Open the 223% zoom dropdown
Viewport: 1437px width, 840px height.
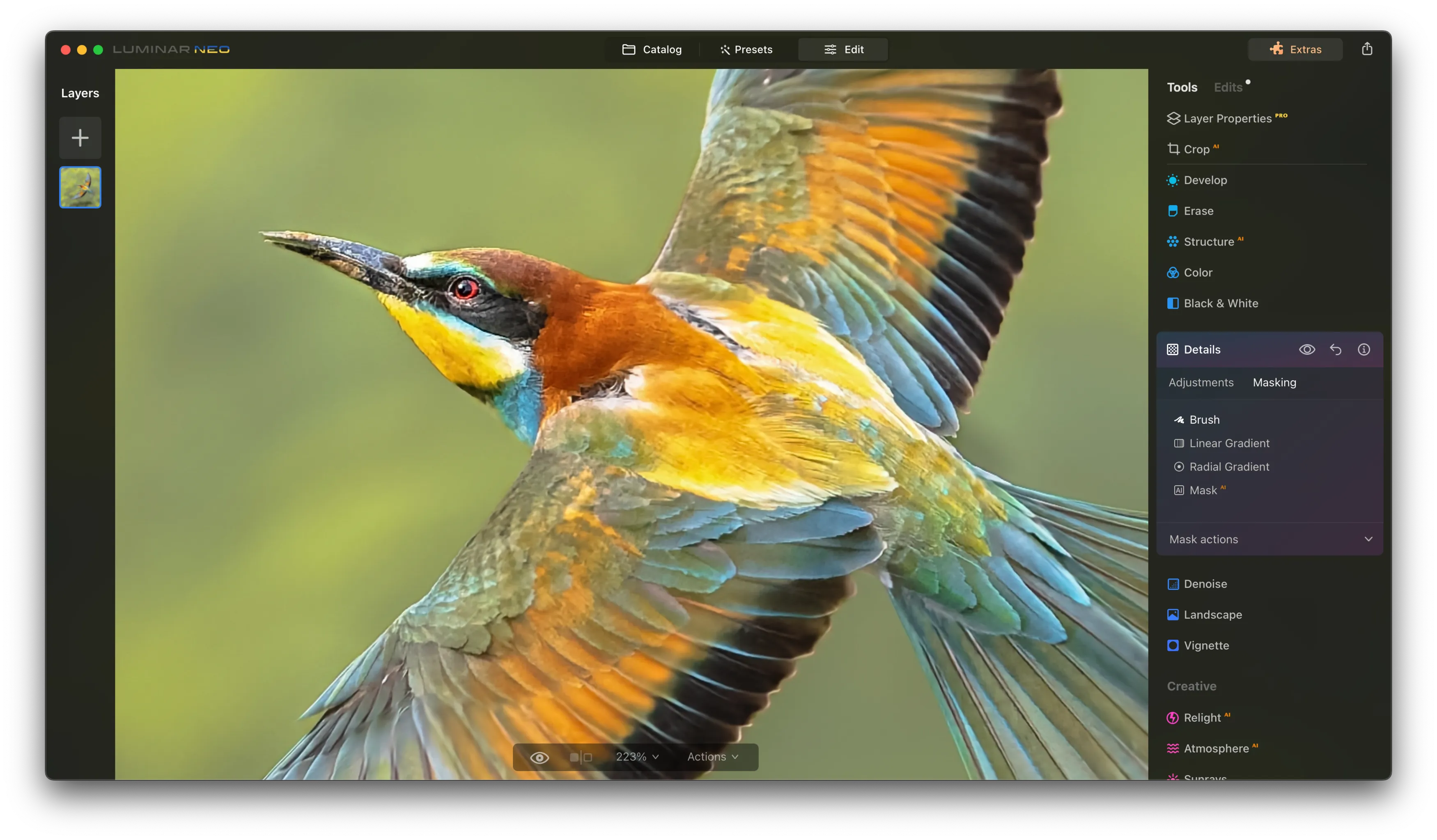[x=637, y=757]
